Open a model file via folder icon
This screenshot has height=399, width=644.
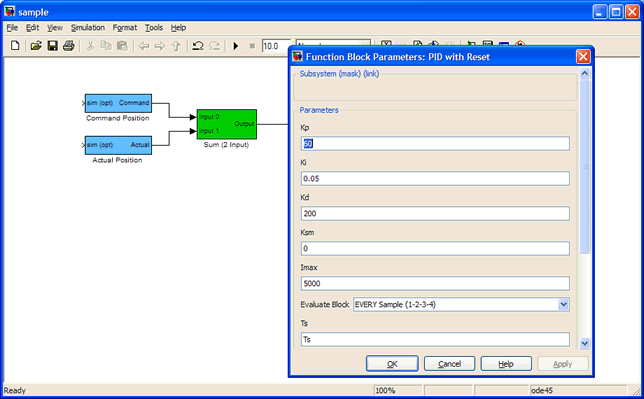[36, 46]
